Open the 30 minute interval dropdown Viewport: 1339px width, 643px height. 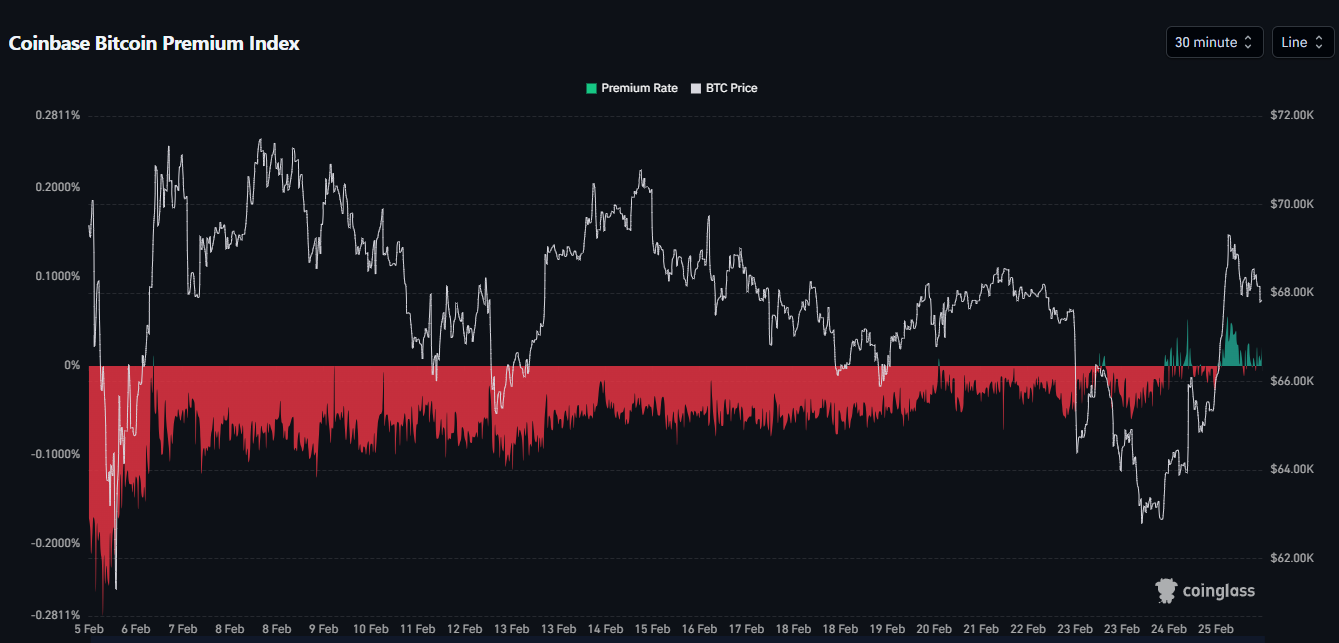(x=1213, y=42)
